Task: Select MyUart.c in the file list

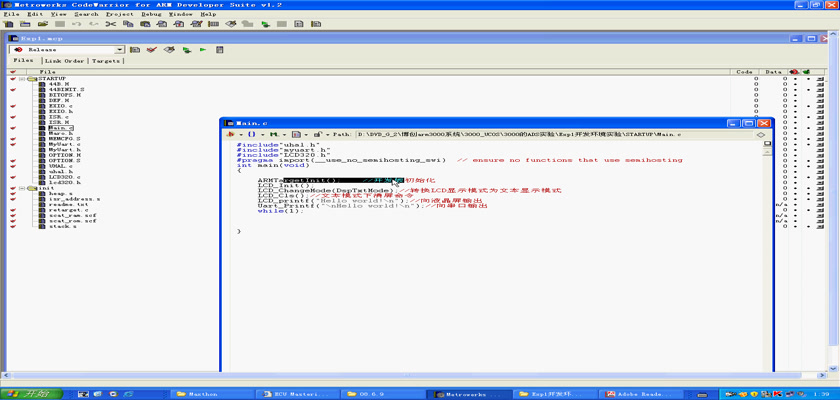Action: pyautogui.click(x=64, y=144)
